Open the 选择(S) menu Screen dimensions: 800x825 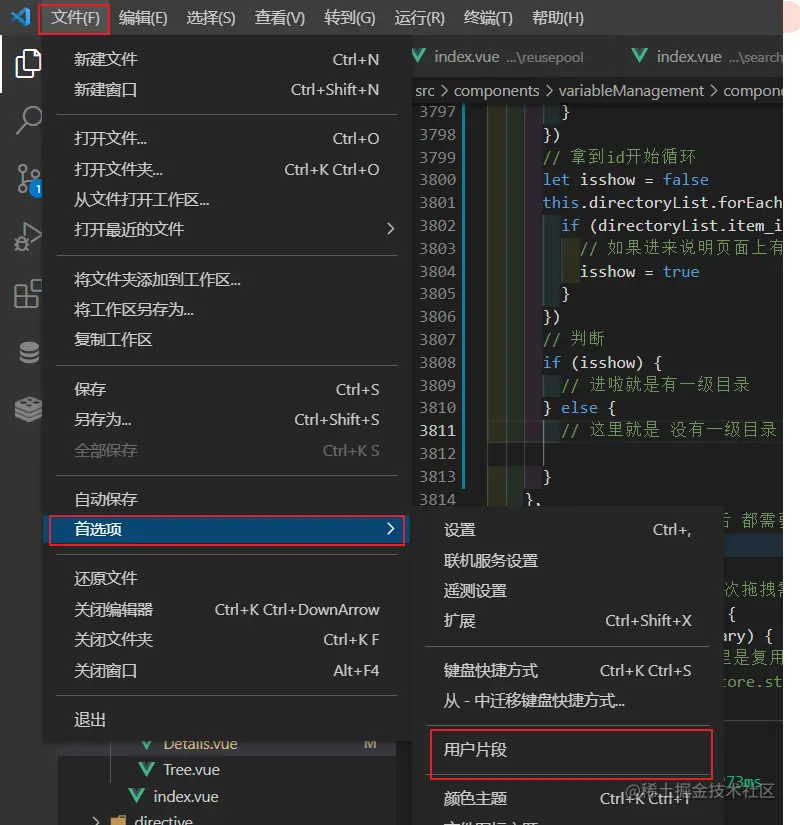click(211, 18)
